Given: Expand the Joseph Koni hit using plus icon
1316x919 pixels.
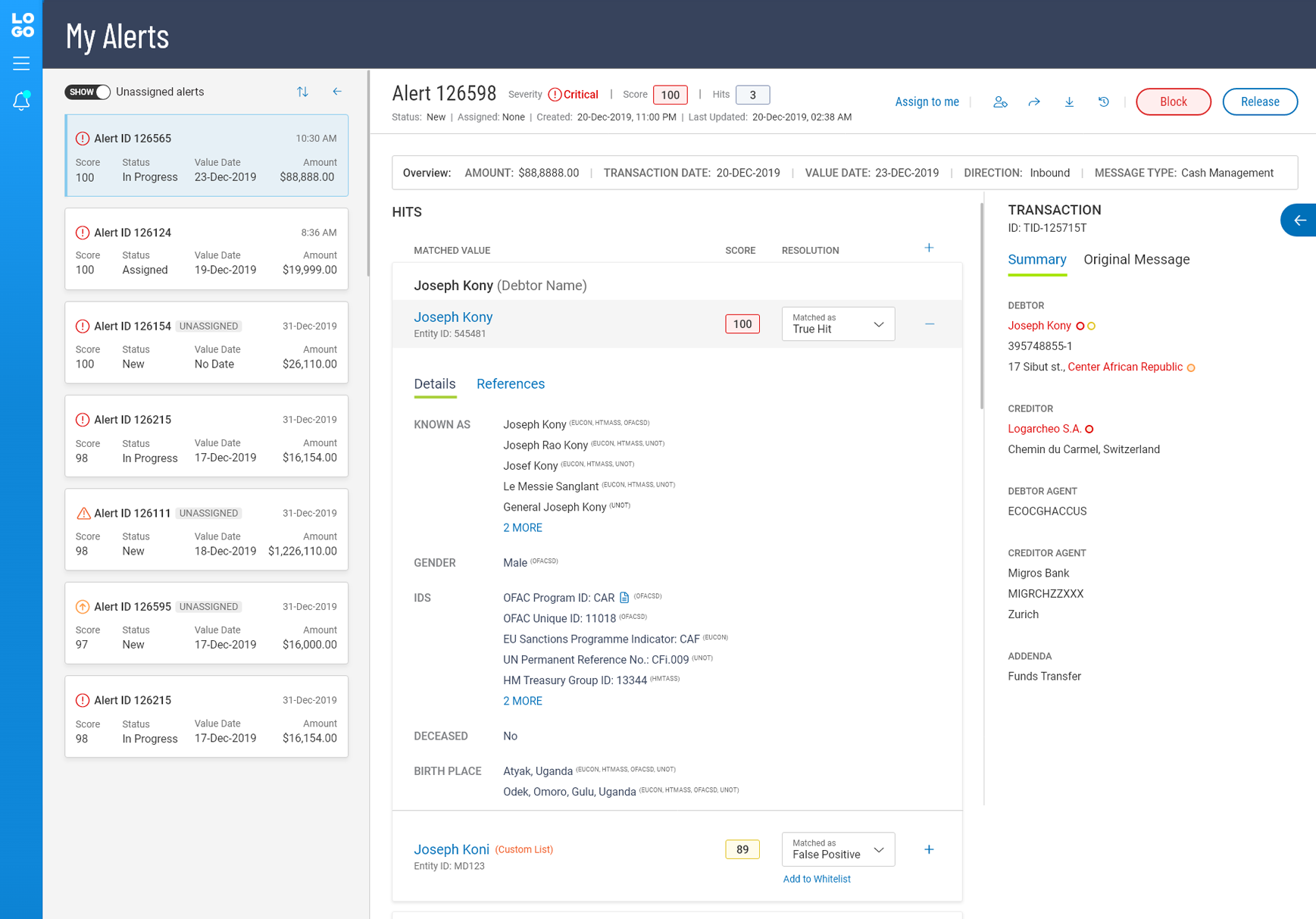Looking at the screenshot, I should 929,849.
